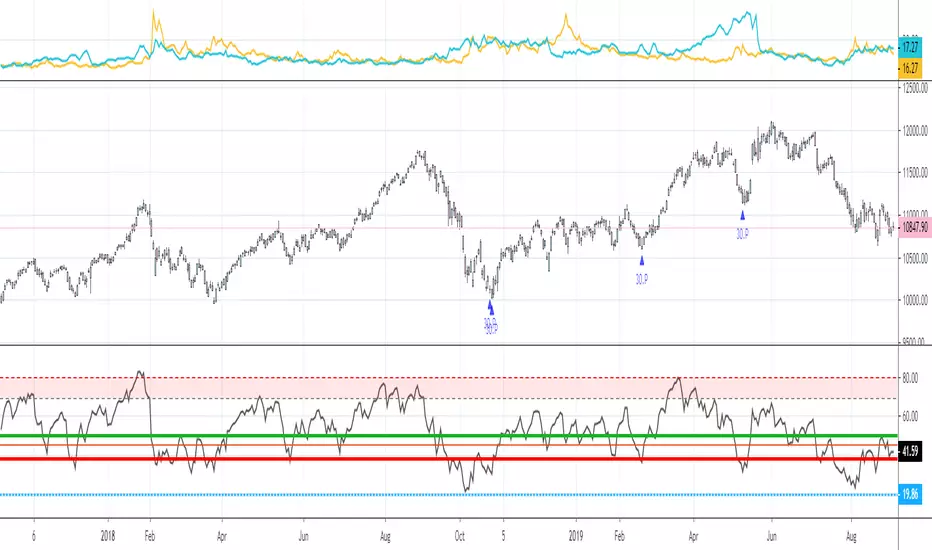The width and height of the screenshot is (932, 550).
Task: Select the blue dotted 19.86 level line
Action: tap(449, 494)
